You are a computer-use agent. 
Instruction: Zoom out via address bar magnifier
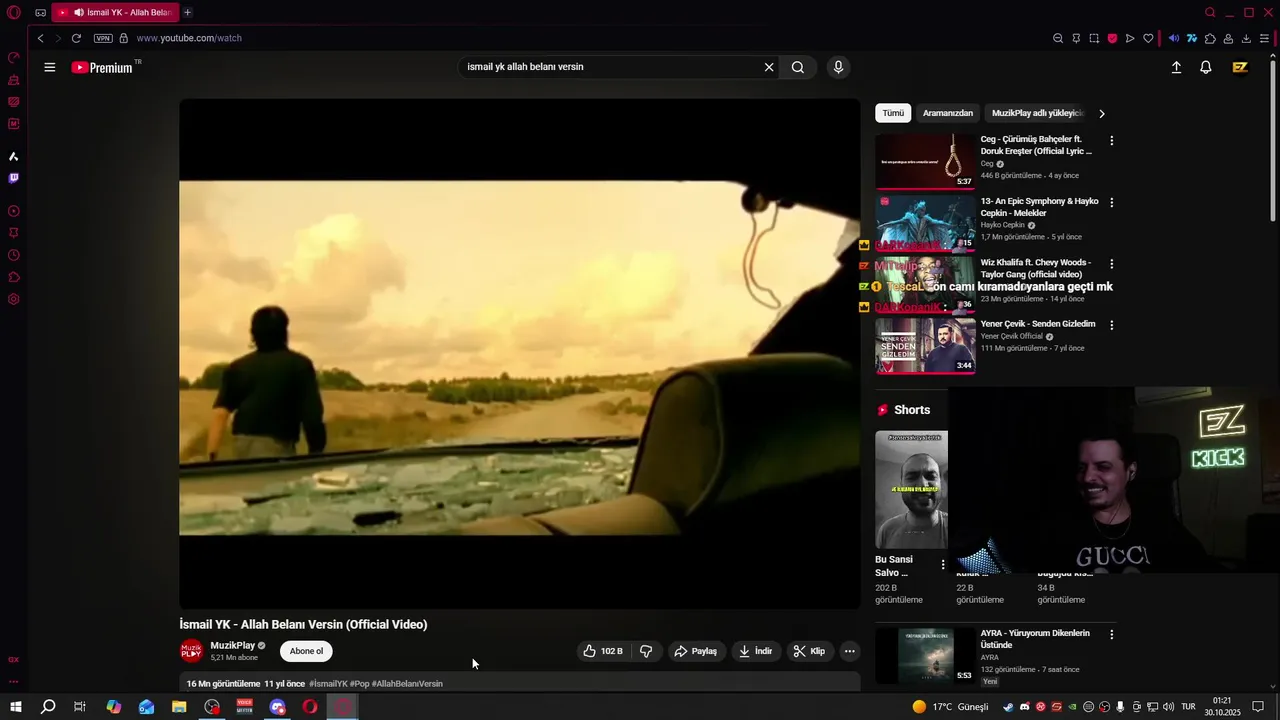(1058, 38)
